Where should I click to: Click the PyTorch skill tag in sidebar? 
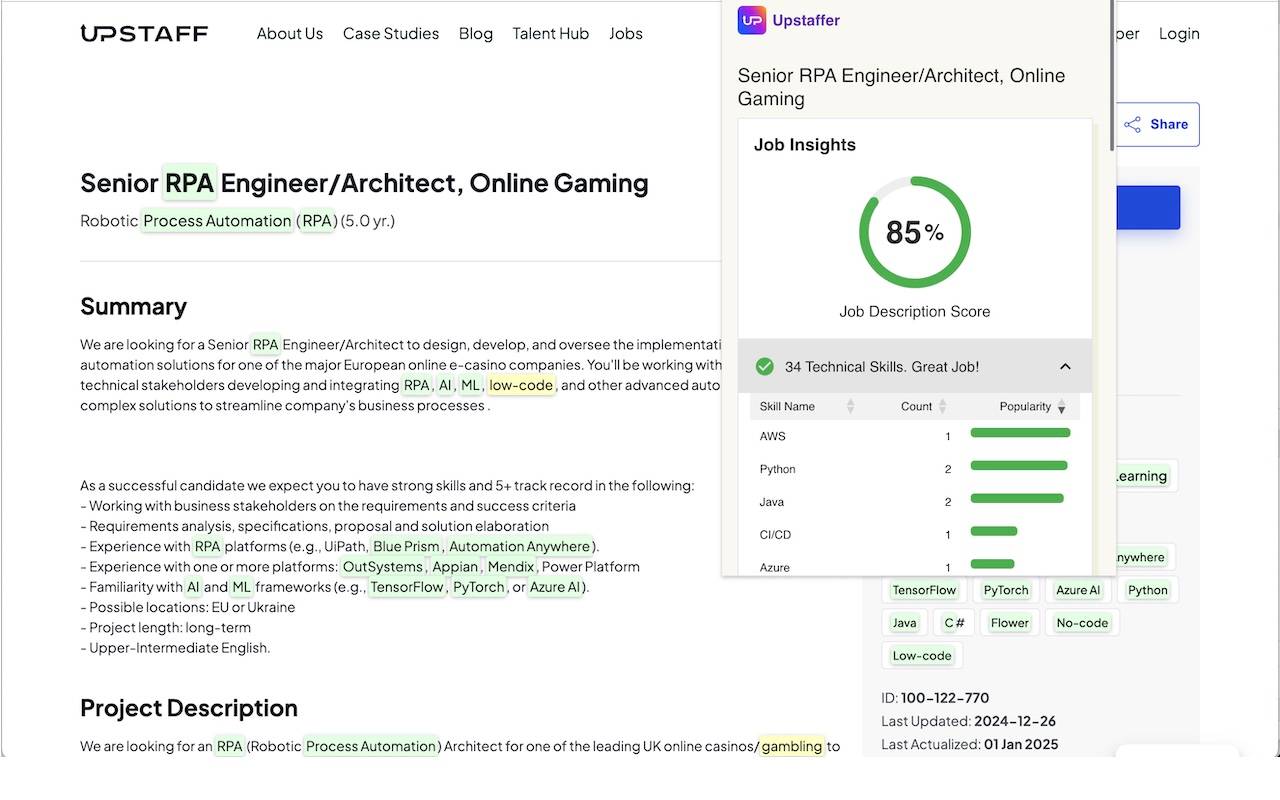(1005, 590)
